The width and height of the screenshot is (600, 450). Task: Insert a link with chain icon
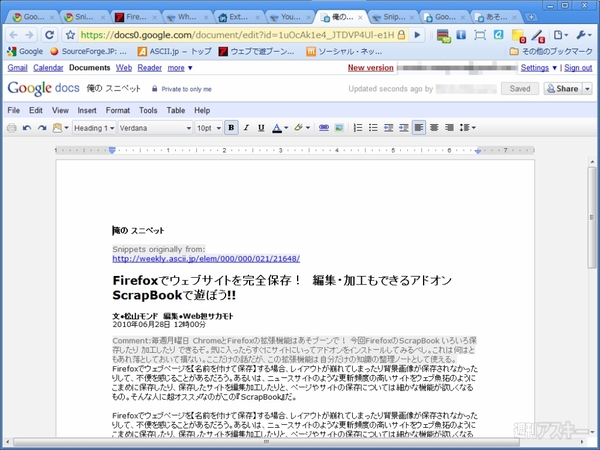(324, 128)
